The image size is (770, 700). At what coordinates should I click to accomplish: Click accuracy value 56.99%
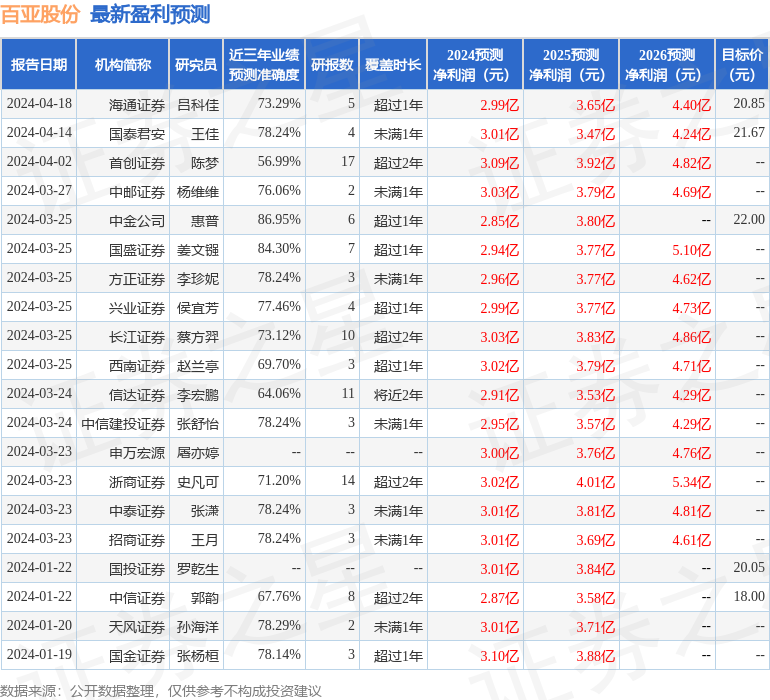pos(279,161)
